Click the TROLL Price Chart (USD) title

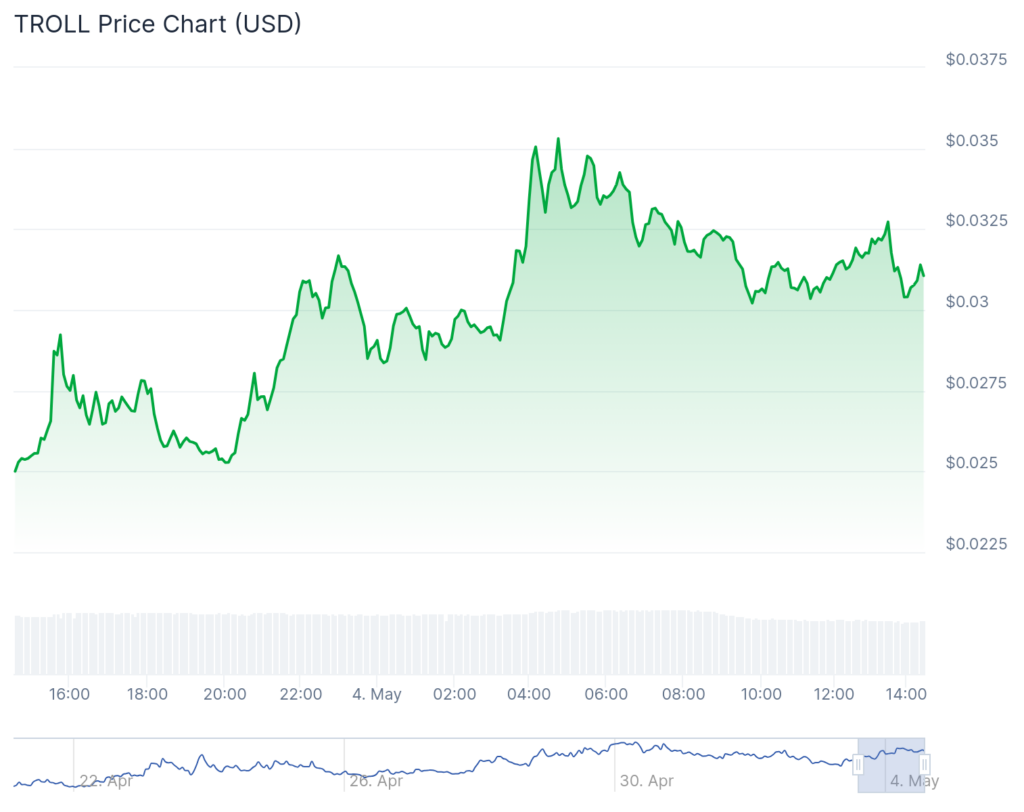click(x=158, y=24)
